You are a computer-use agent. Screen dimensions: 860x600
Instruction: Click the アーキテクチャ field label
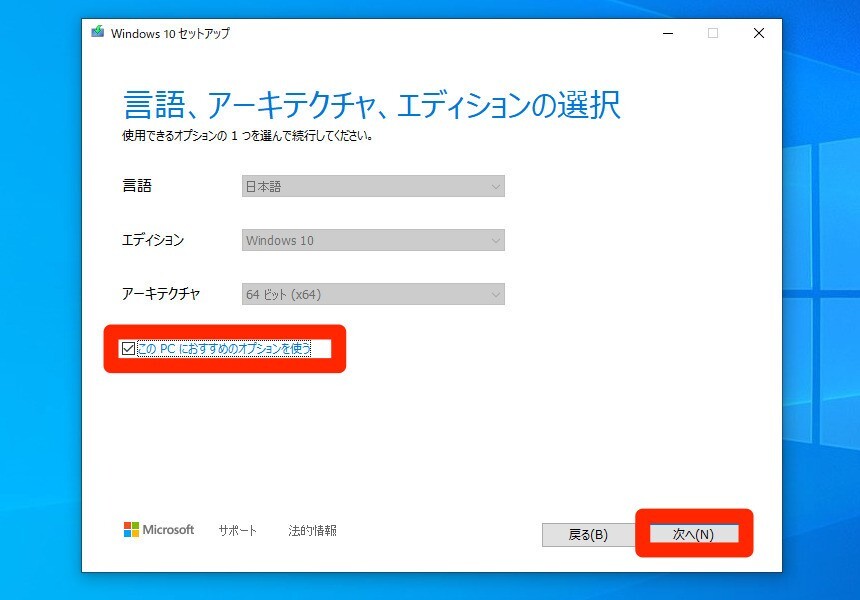[x=161, y=293]
